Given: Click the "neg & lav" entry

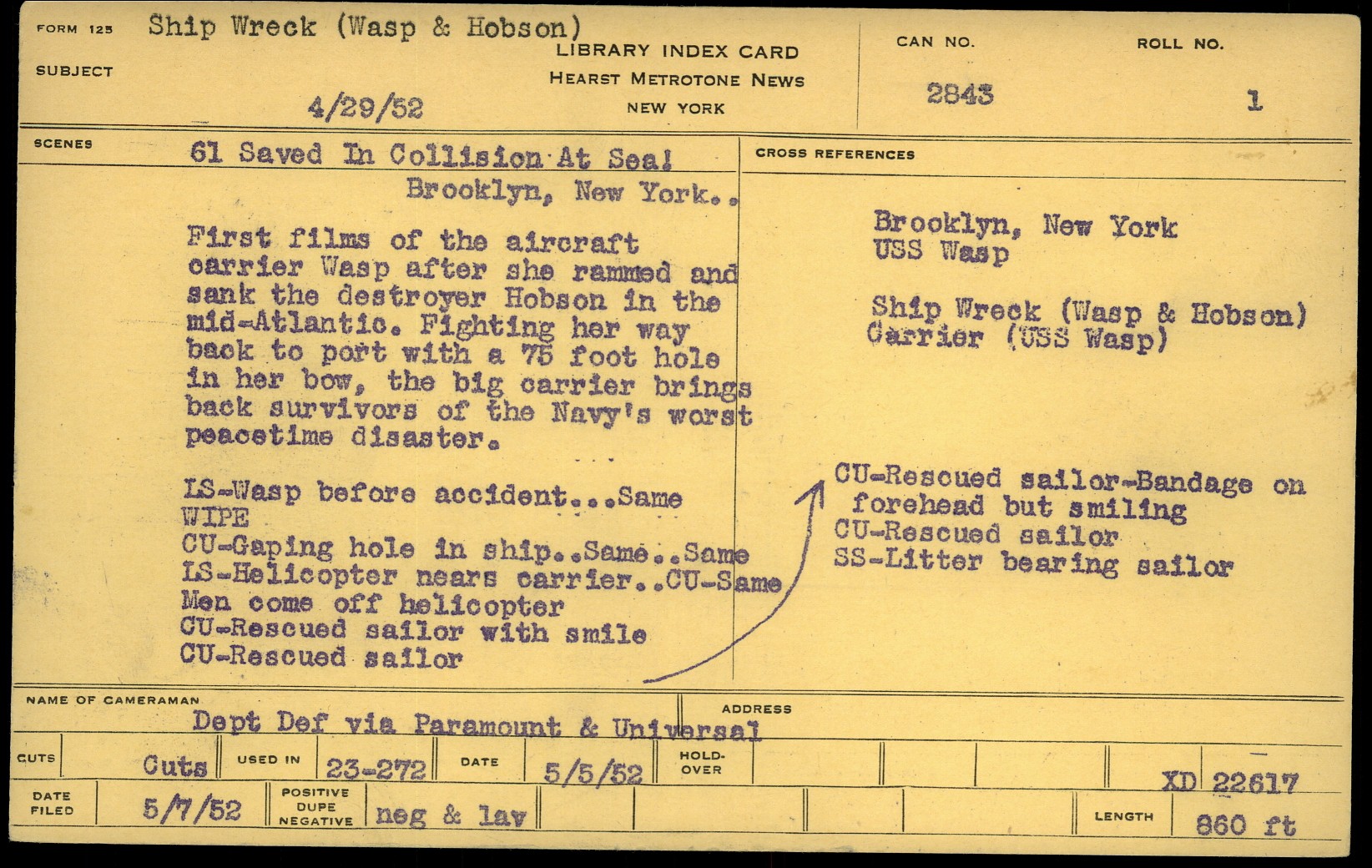Looking at the screenshot, I should tap(451, 815).
